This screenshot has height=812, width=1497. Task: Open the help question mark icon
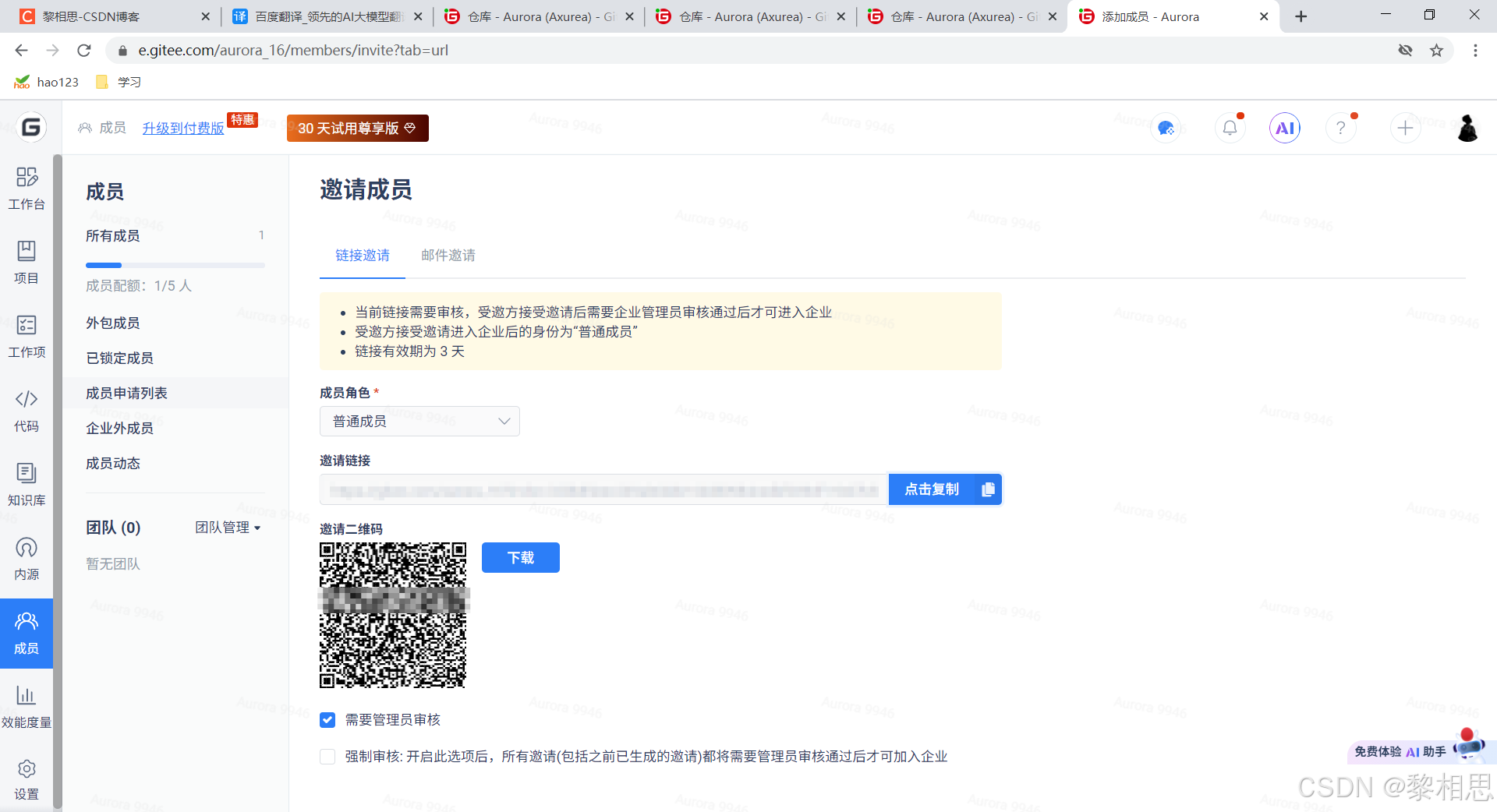(1341, 128)
